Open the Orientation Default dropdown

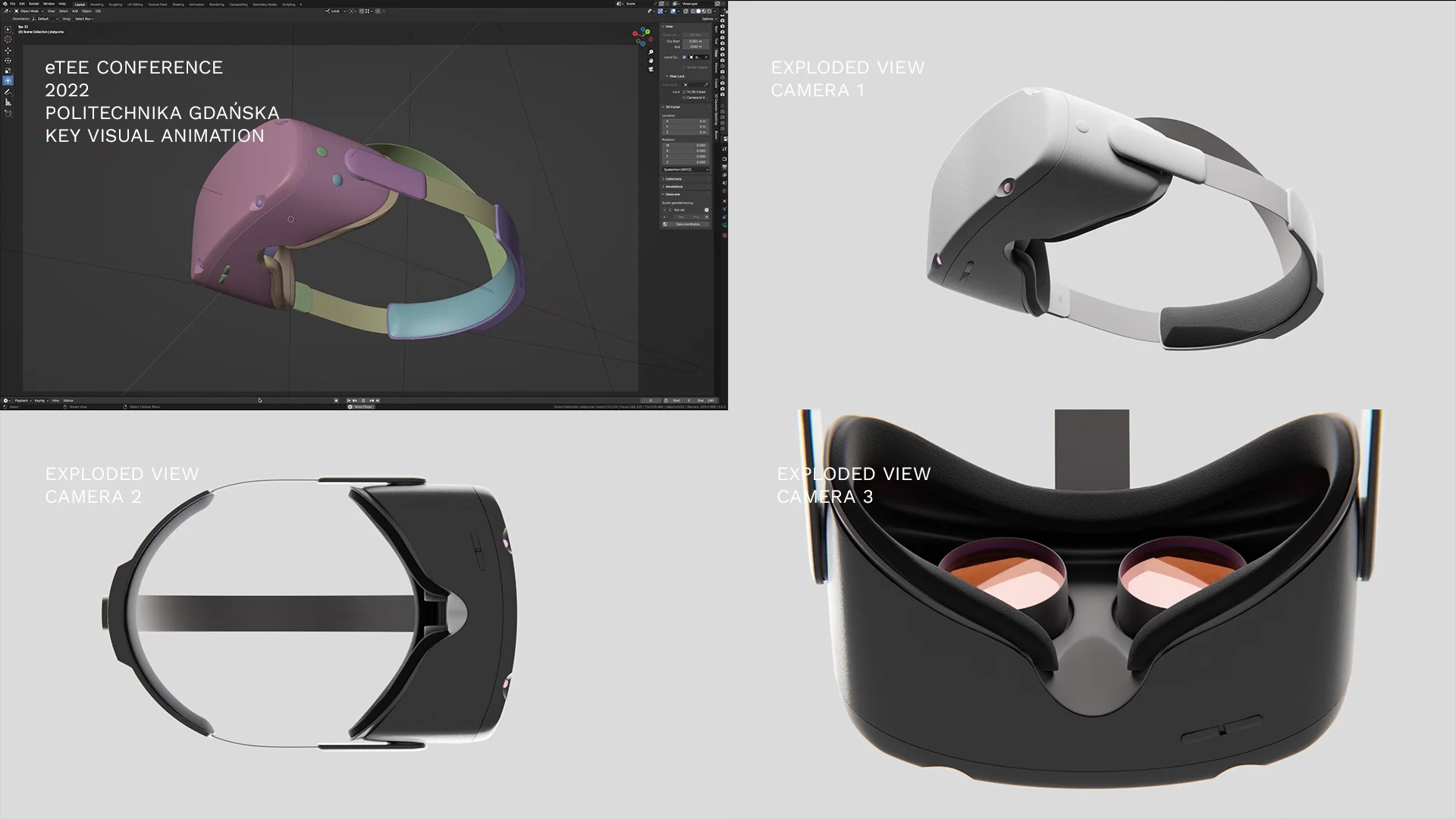tap(45, 19)
